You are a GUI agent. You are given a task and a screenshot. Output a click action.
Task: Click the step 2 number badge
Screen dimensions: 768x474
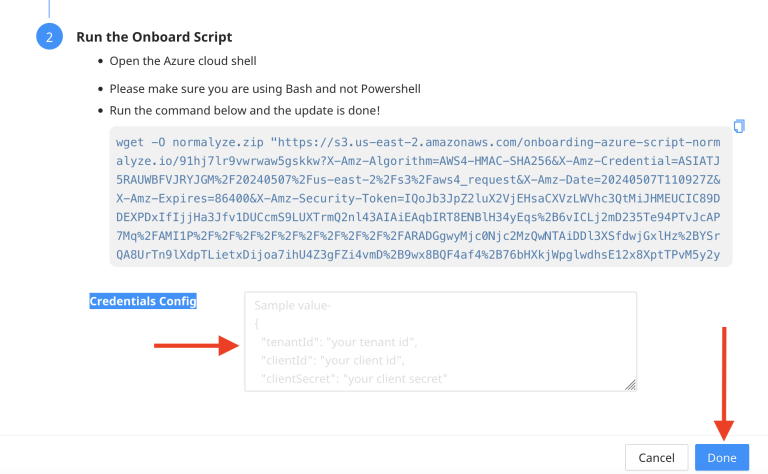(49, 37)
